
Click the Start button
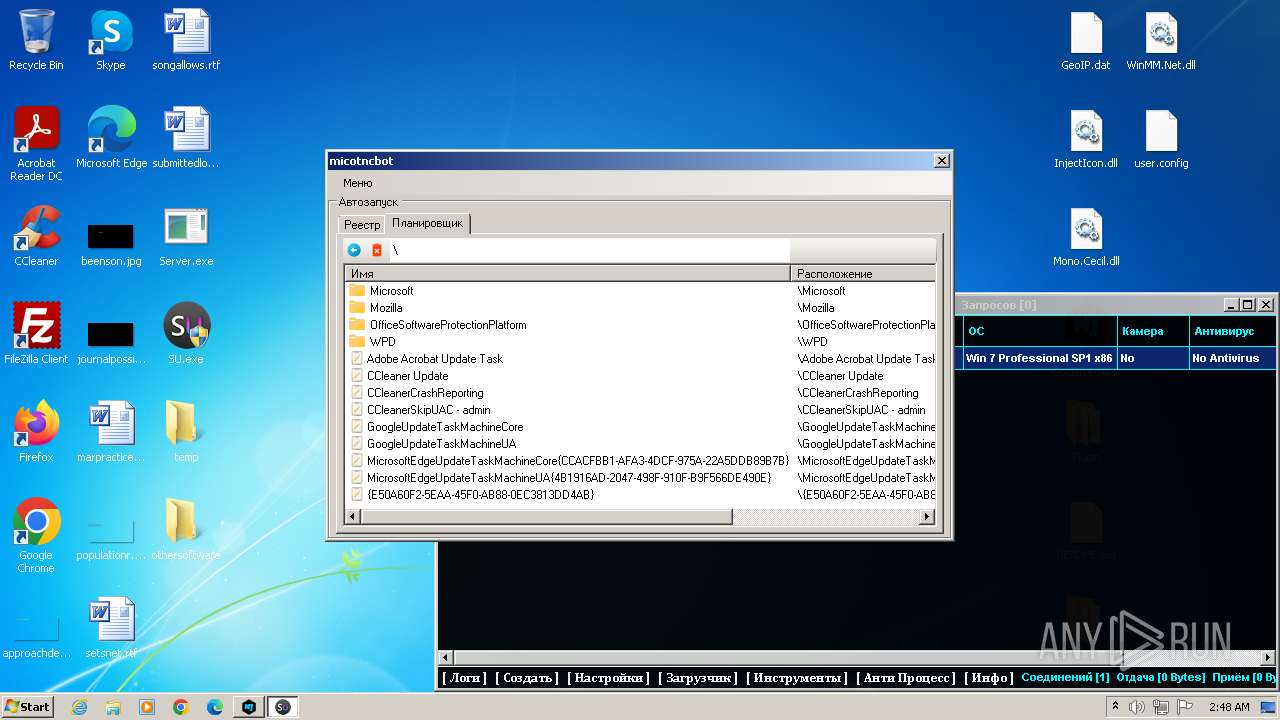click(27, 706)
